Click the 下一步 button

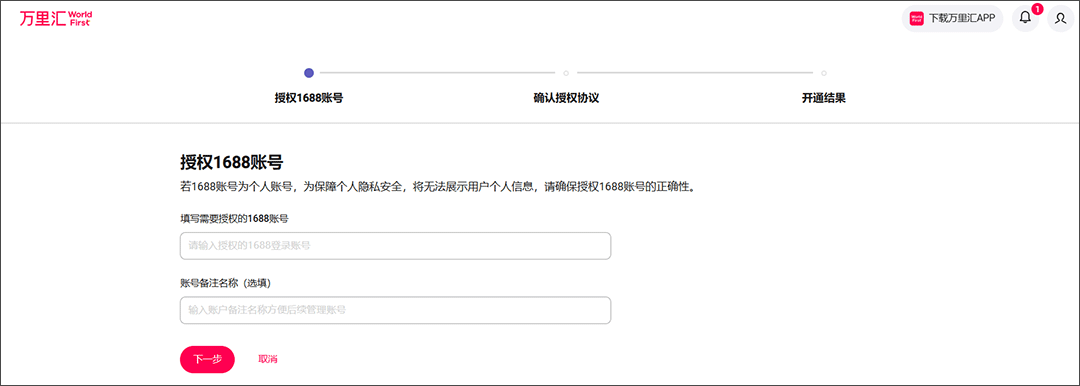coord(207,359)
